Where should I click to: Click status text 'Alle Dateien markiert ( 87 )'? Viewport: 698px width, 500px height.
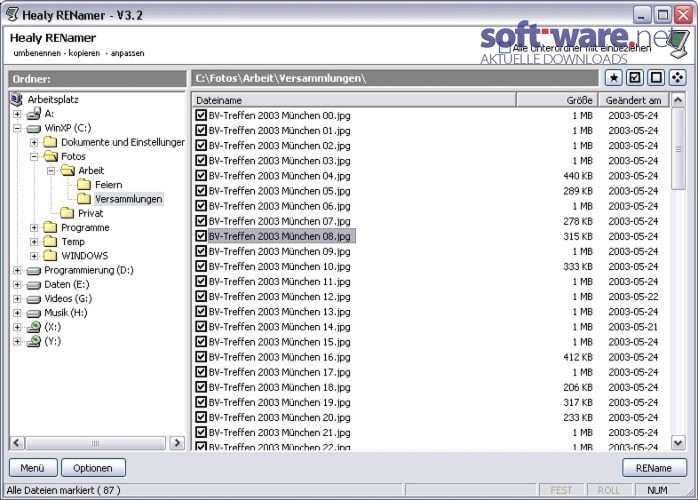pos(63,490)
